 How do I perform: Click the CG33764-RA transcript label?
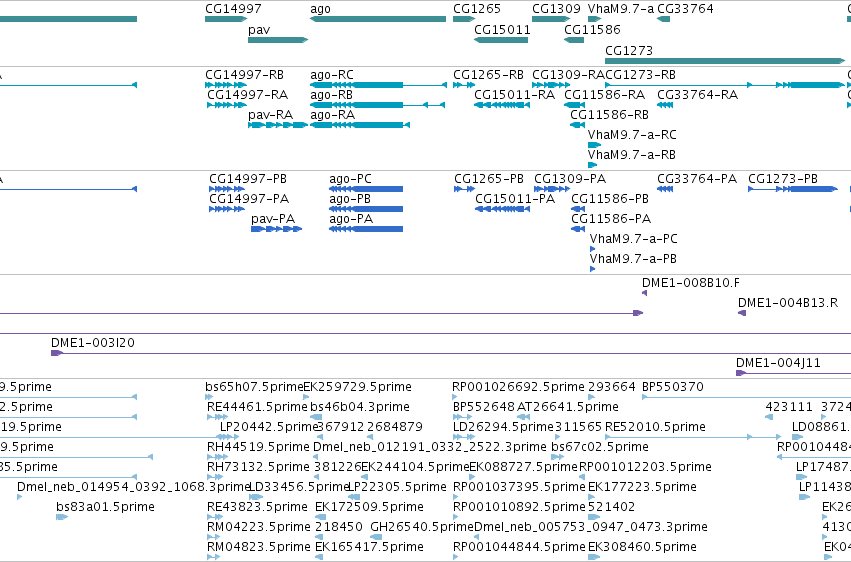697,94
